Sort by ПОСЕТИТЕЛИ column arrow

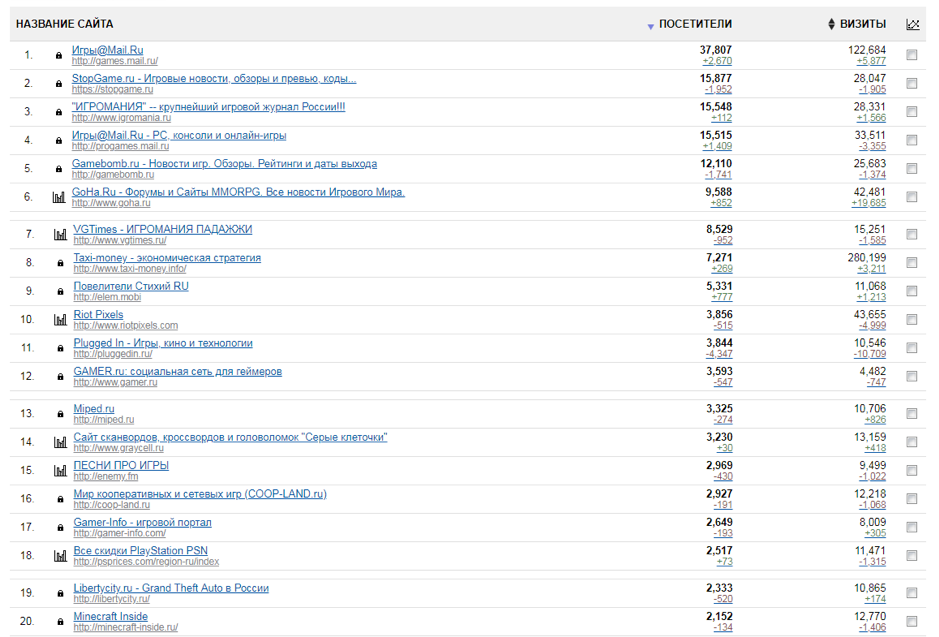[x=650, y=26]
